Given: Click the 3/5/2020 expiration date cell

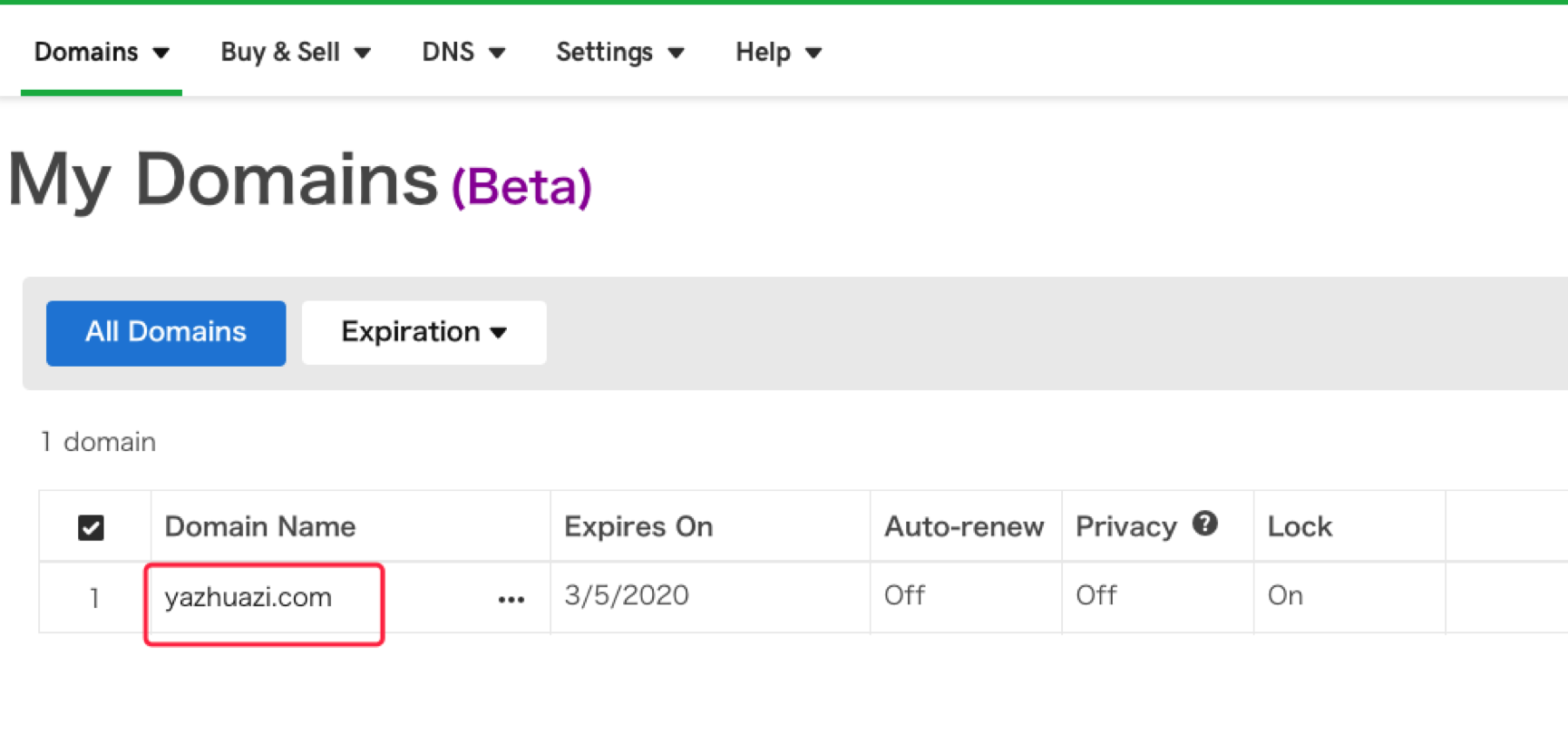Looking at the screenshot, I should pos(627,595).
